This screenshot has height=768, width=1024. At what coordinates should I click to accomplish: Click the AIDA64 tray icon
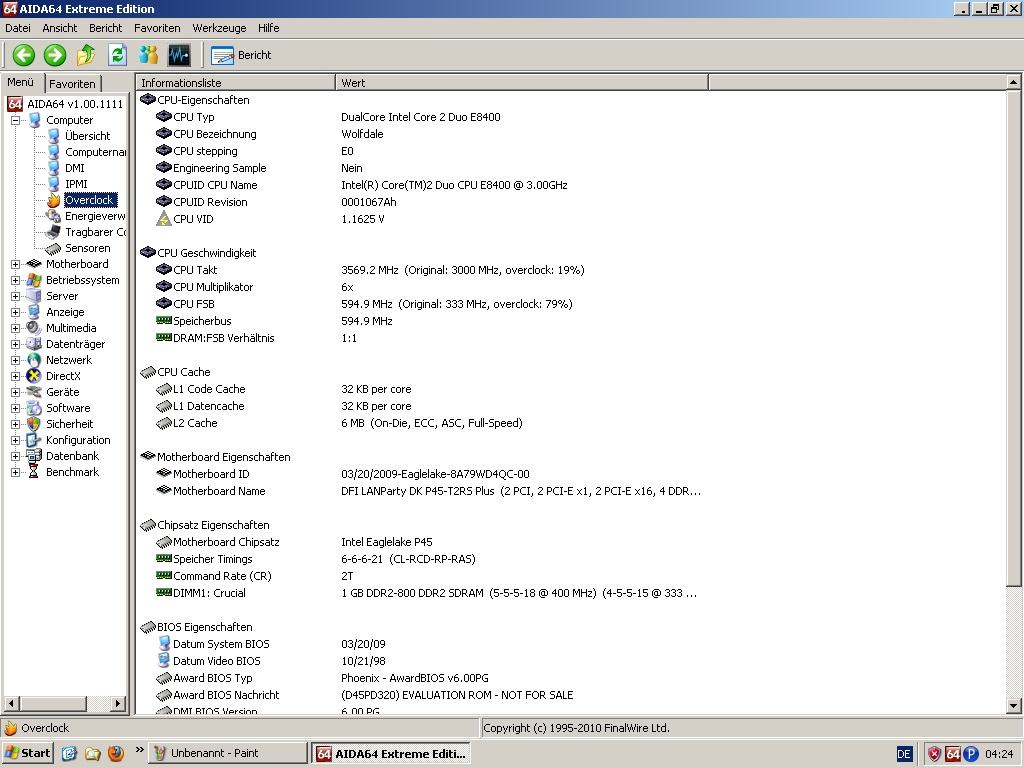pyautogui.click(x=953, y=754)
